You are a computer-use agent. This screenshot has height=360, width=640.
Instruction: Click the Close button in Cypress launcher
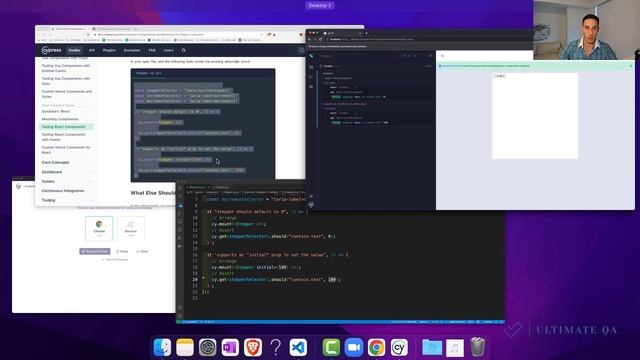[x=142, y=251]
